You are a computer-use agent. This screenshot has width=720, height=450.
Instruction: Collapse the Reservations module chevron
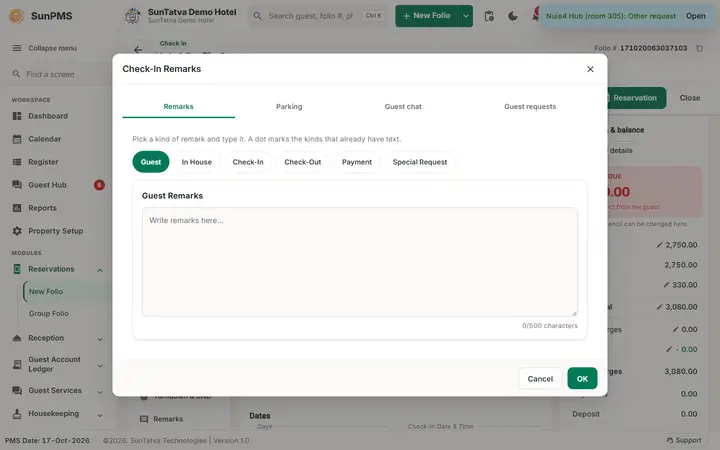tap(100, 270)
